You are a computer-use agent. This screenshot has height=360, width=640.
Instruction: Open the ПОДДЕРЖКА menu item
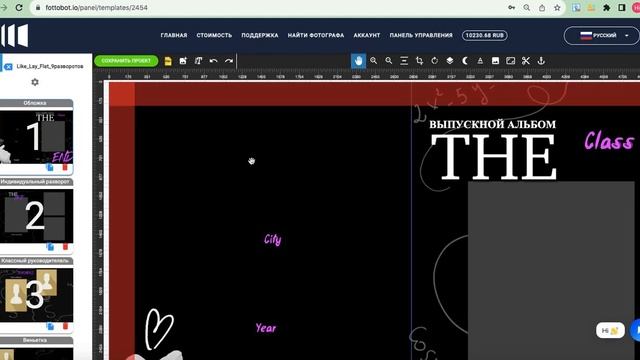pyautogui.click(x=260, y=36)
